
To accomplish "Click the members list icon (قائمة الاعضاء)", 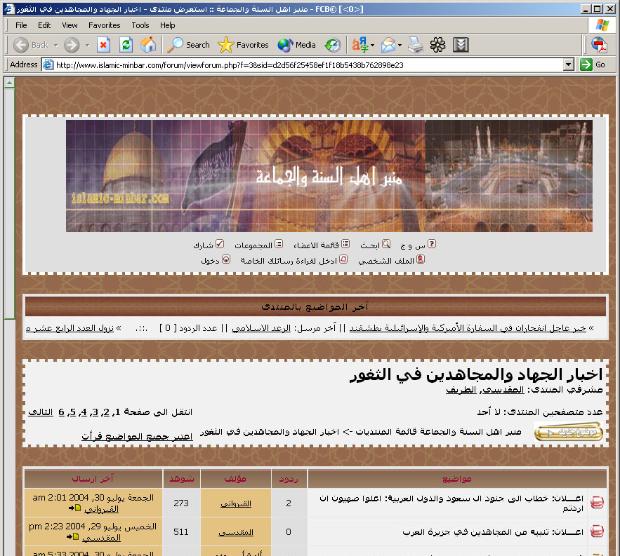I will [346, 244].
